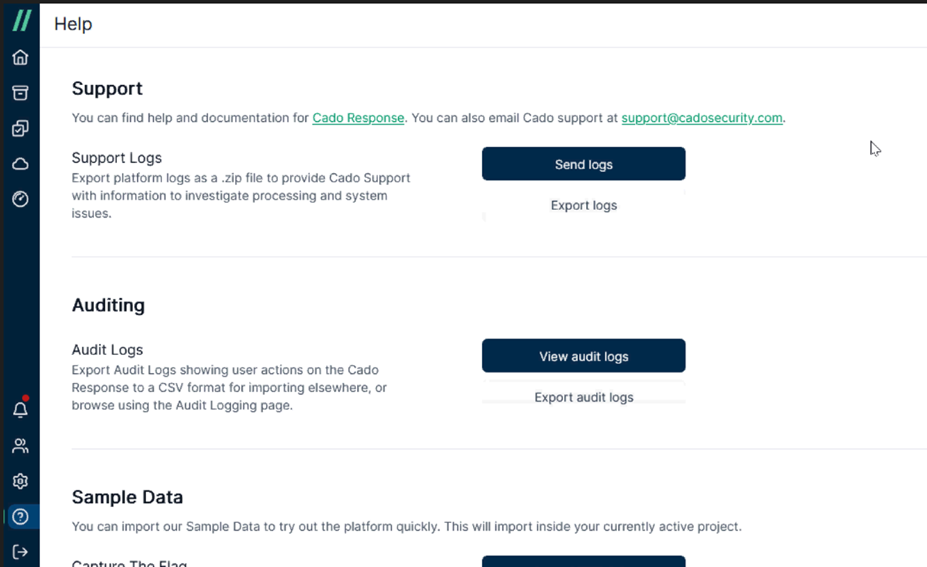Viewport: 927px width, 567px height.
Task: Click the Cado logo at sidebar top
Action: click(x=21, y=21)
